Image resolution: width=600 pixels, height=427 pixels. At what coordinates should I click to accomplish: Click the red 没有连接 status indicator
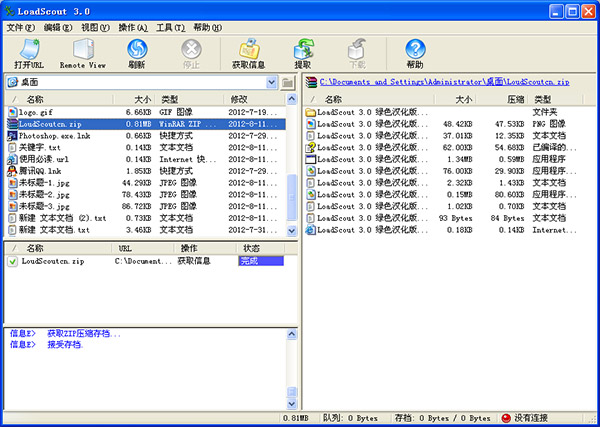505,418
